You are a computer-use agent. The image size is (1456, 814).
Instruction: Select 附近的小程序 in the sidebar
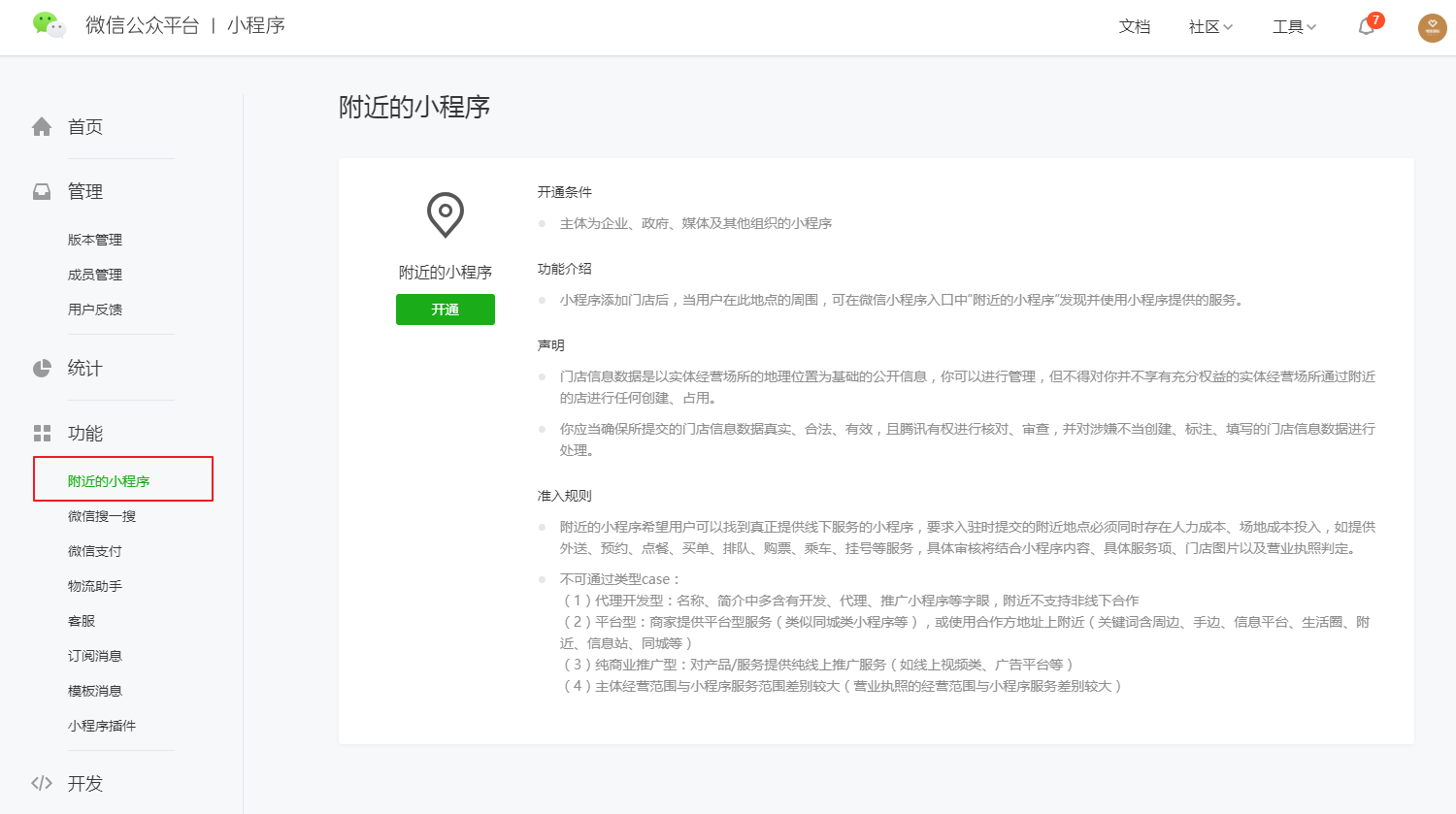pos(109,481)
